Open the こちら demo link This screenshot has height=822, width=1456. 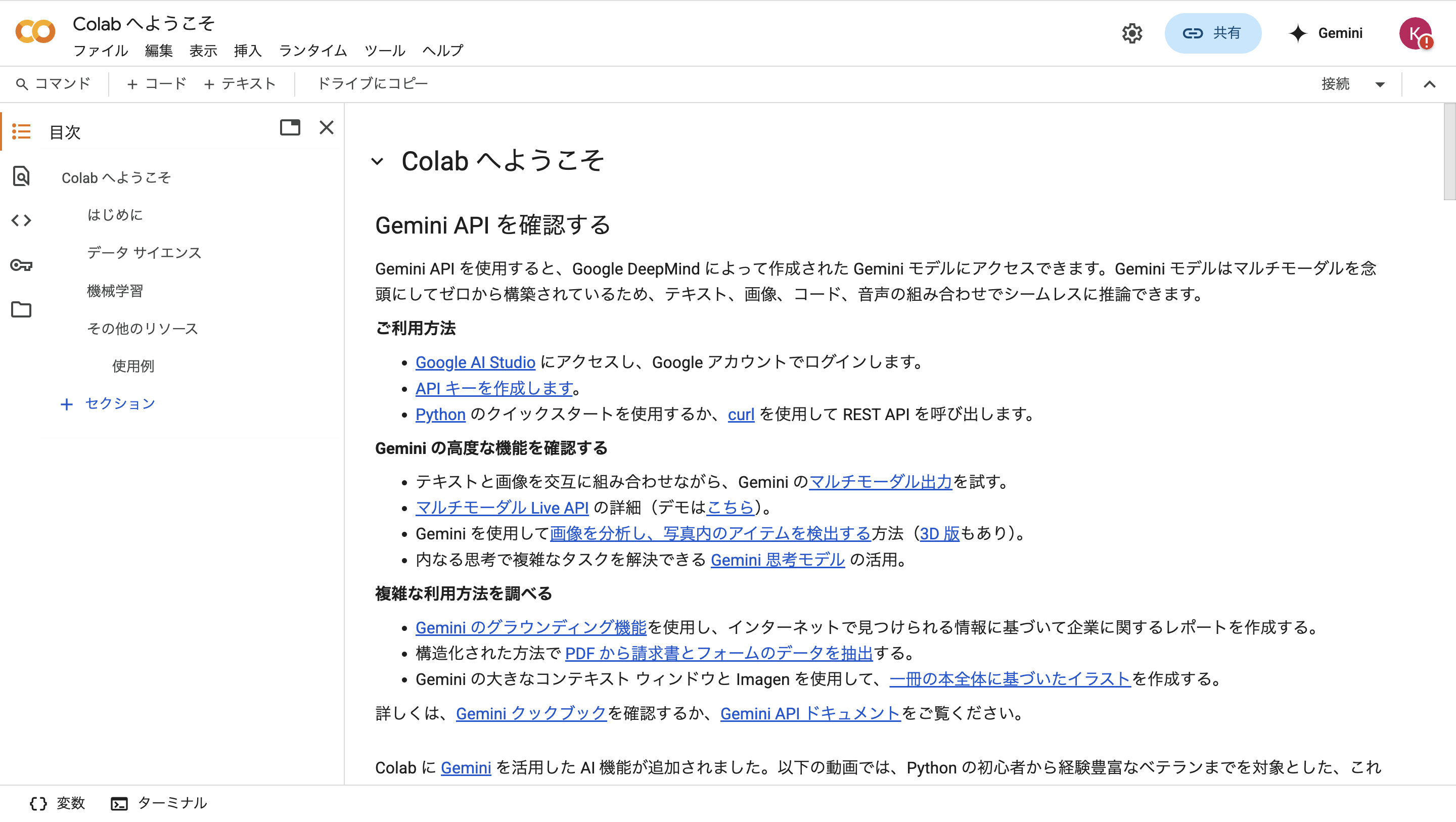point(730,508)
